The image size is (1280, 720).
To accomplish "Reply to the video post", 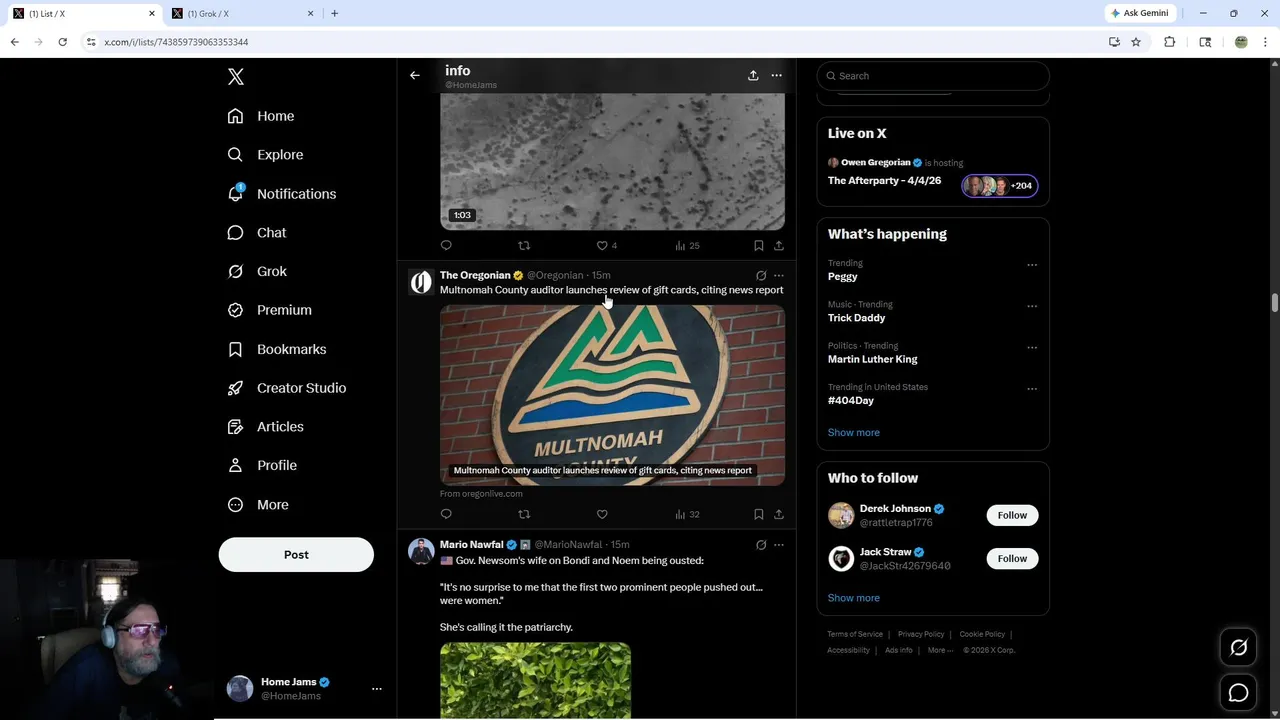I will [x=446, y=245].
